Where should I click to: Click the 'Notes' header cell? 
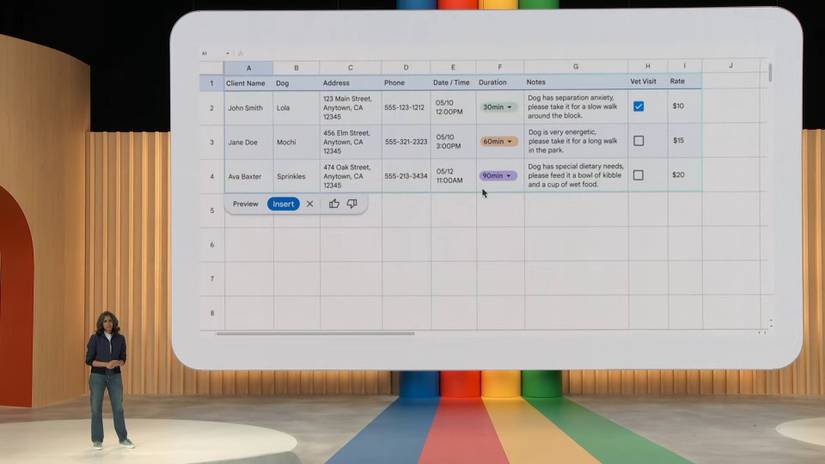[576, 82]
